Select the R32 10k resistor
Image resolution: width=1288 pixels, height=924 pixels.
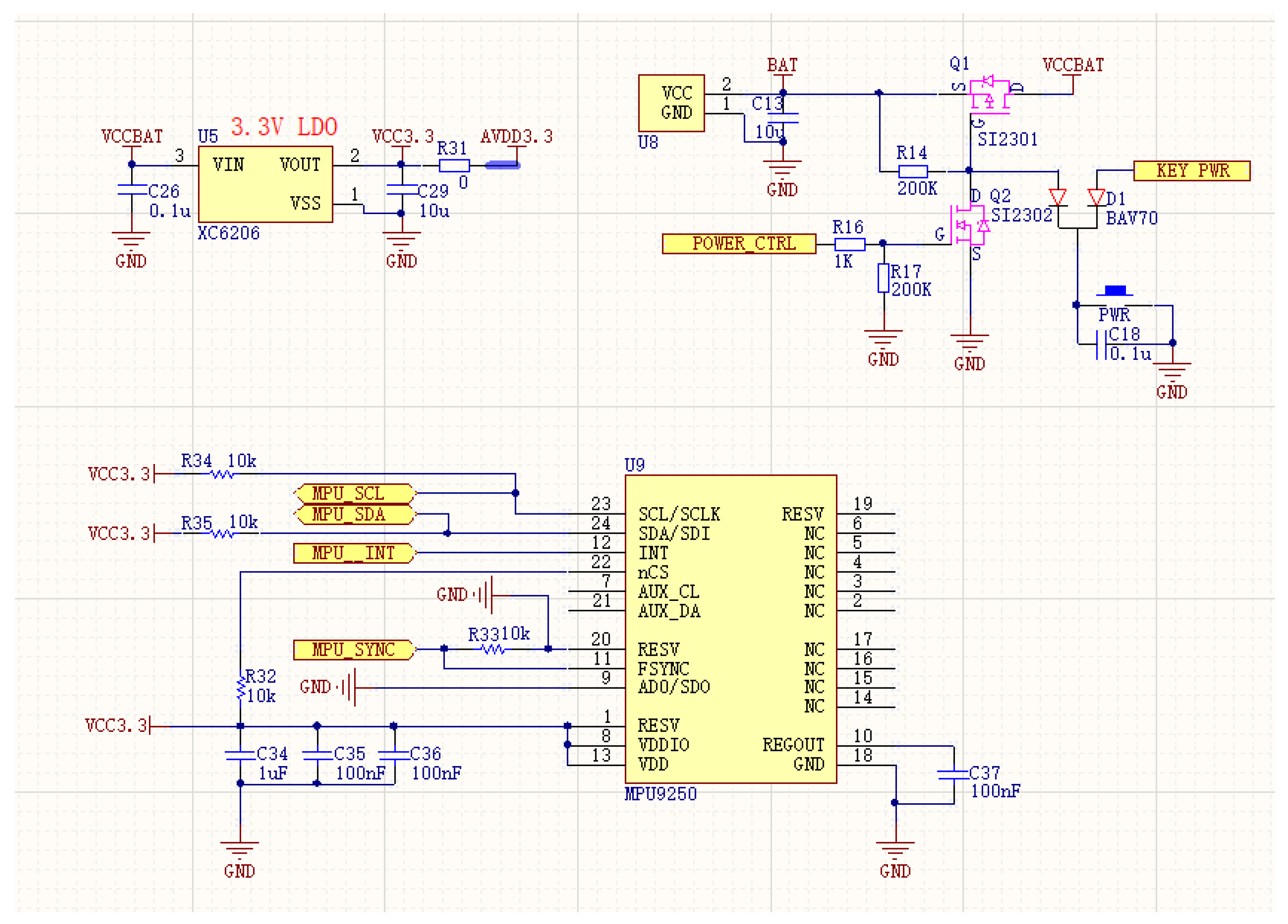[x=241, y=688]
